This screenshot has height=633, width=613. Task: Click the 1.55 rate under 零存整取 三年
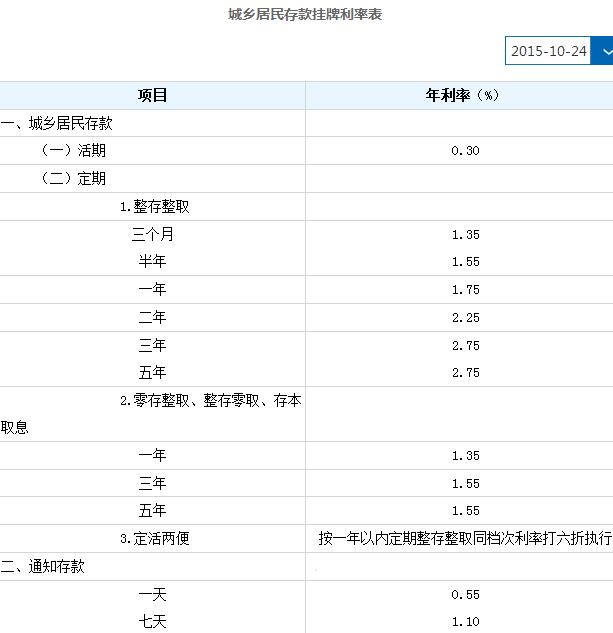click(x=466, y=484)
